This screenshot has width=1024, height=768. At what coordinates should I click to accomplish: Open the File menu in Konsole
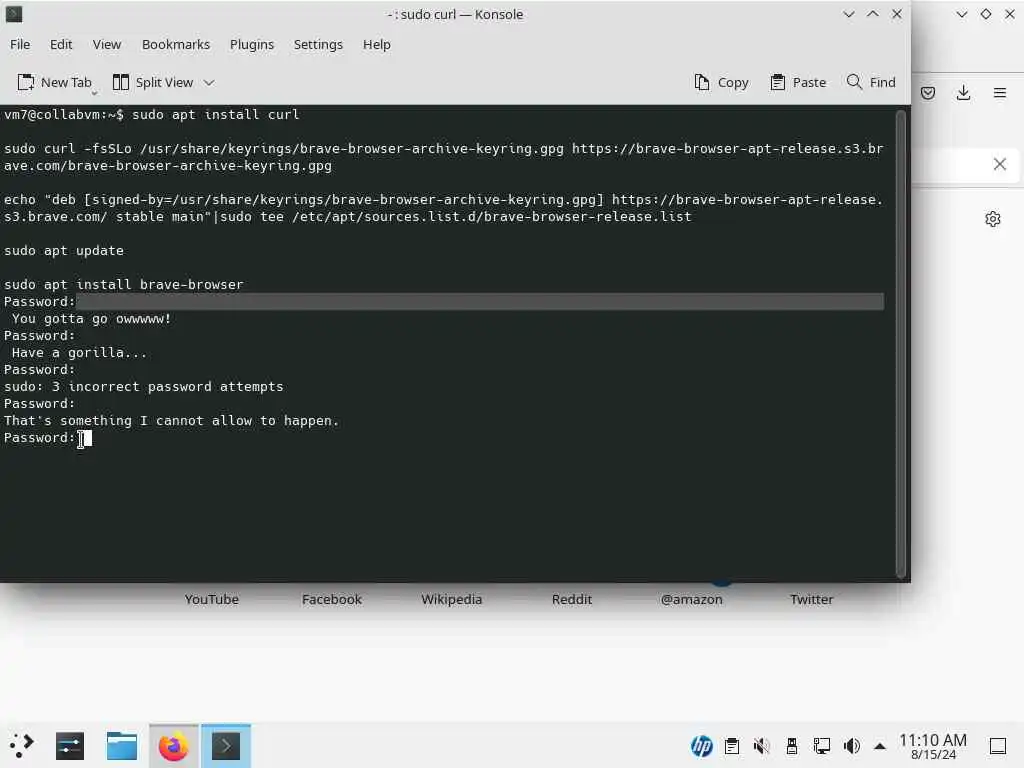pos(20,44)
